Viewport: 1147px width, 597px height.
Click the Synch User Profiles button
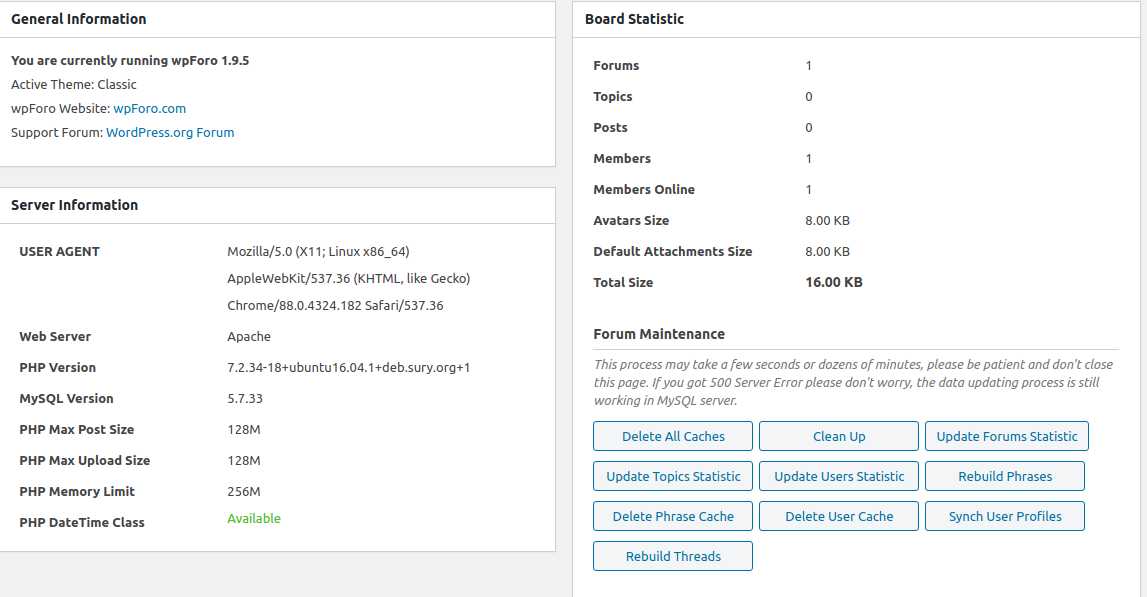click(1005, 517)
